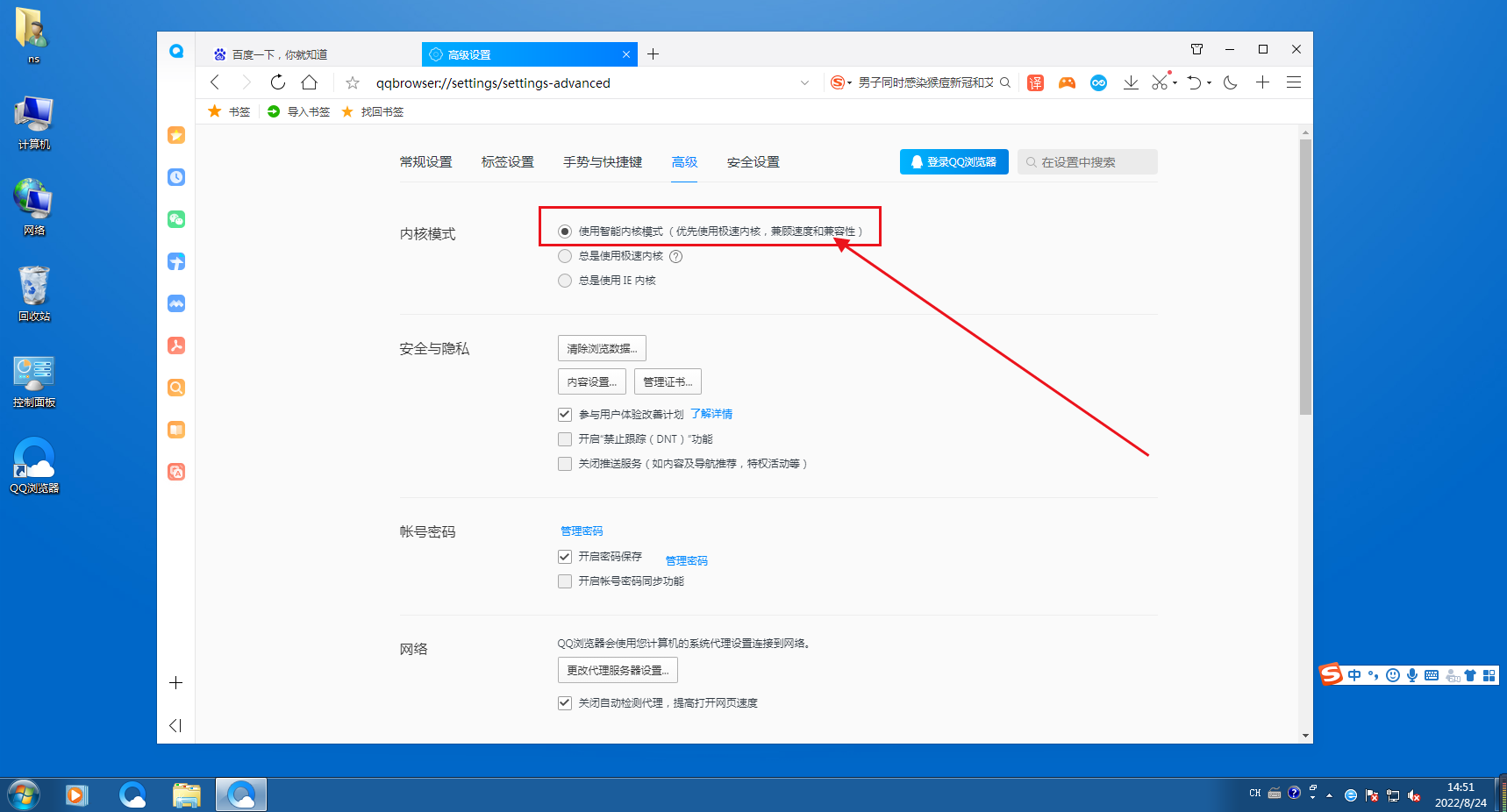Image resolution: width=1507 pixels, height=812 pixels.
Task: Open the hamburger main menu
Action: click(1294, 82)
